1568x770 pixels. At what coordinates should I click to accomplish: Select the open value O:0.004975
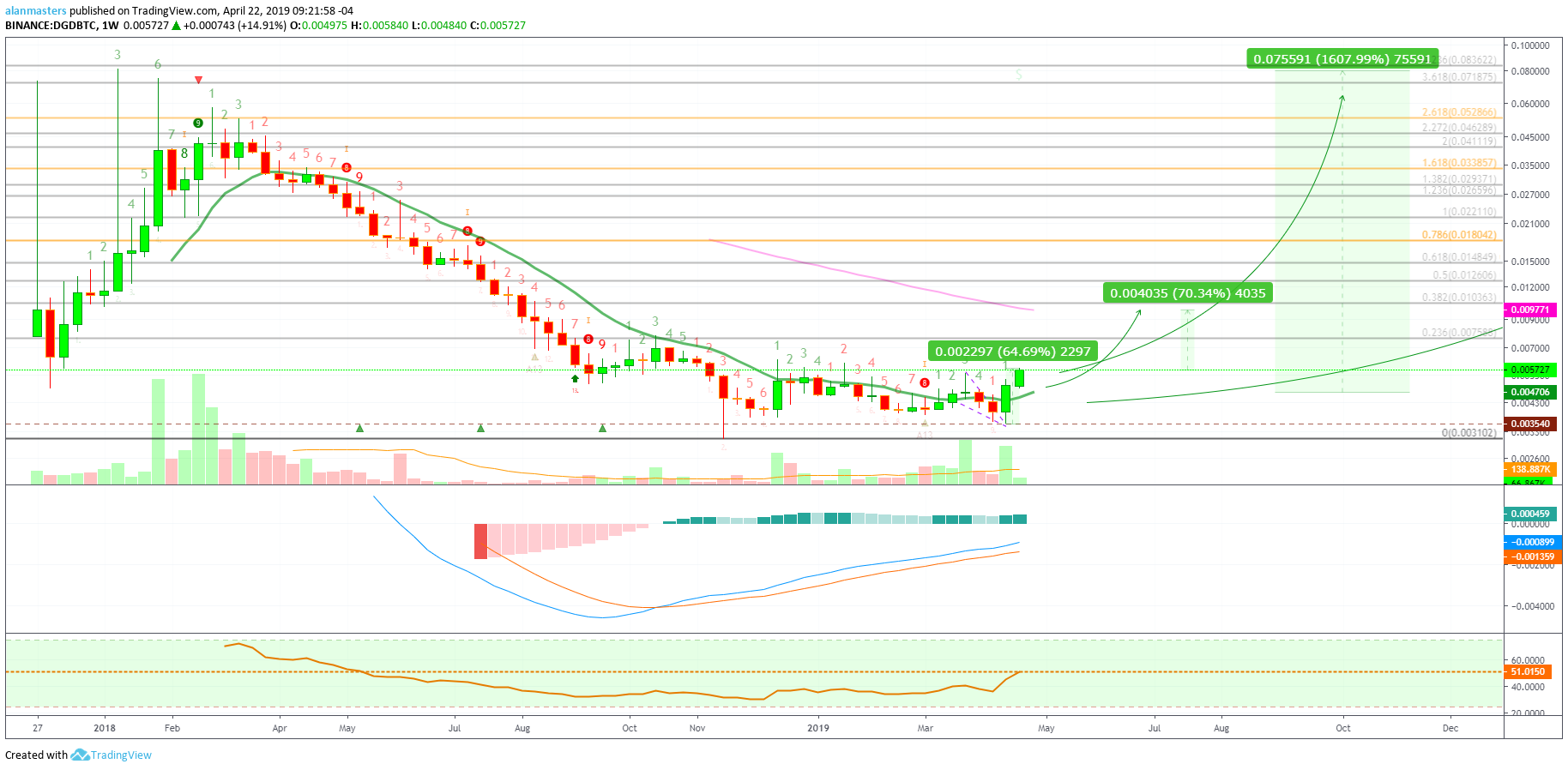coord(318,26)
